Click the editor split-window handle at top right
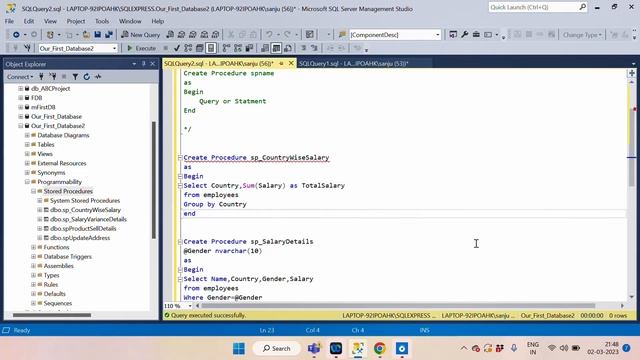Screen dimensions: 640x360 click(x=631, y=73)
